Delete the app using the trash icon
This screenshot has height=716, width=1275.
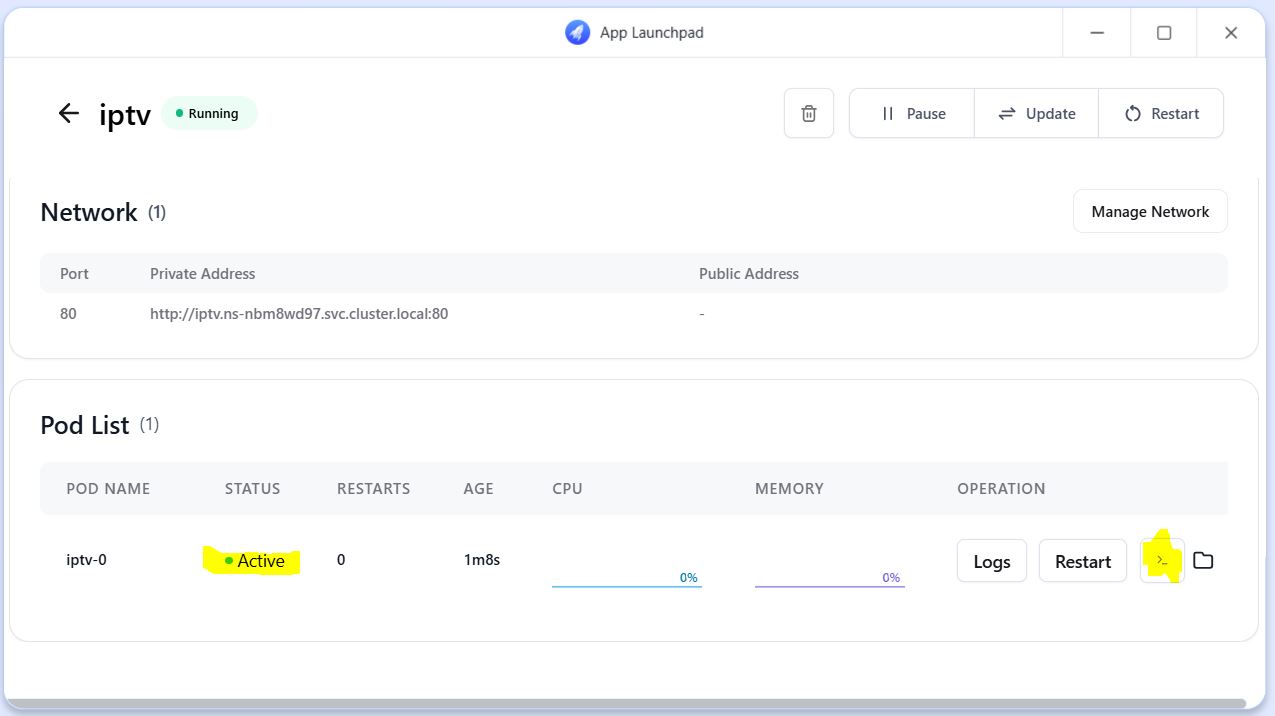pyautogui.click(x=809, y=114)
